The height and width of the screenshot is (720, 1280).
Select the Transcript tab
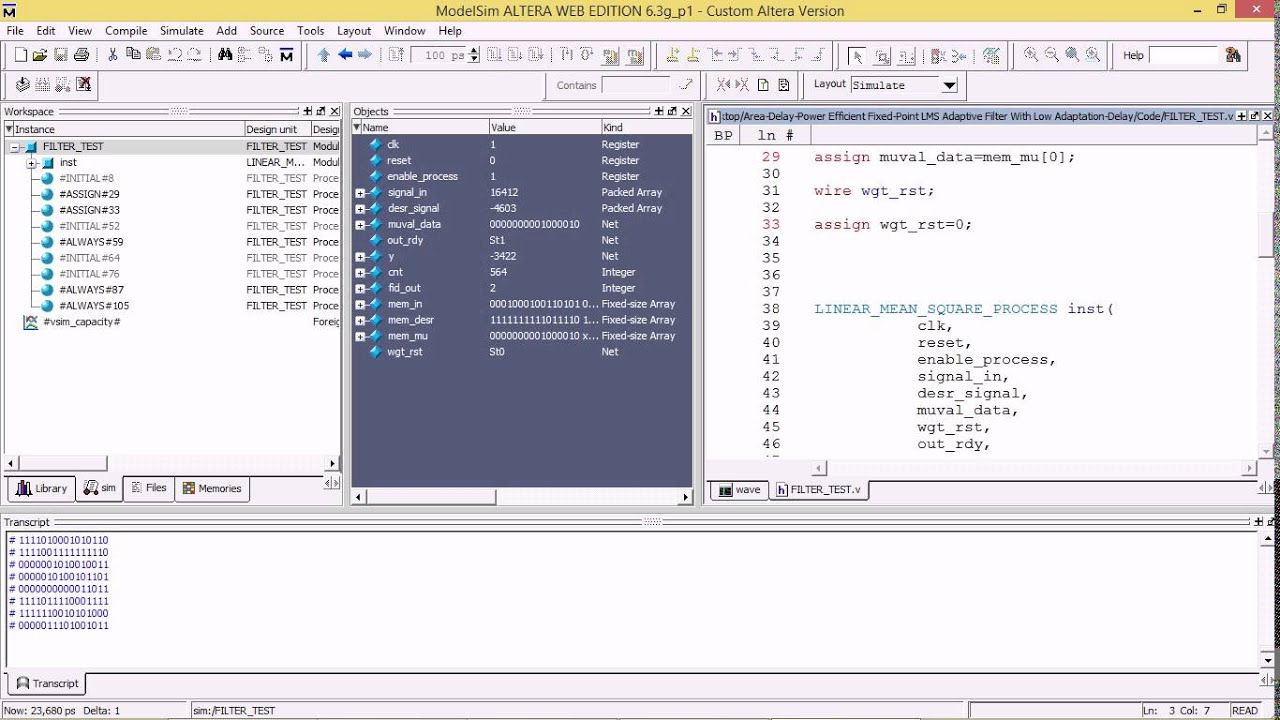46,683
